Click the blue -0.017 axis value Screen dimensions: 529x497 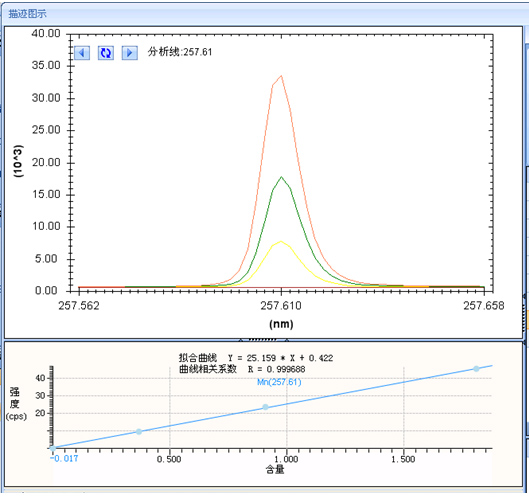point(64,459)
